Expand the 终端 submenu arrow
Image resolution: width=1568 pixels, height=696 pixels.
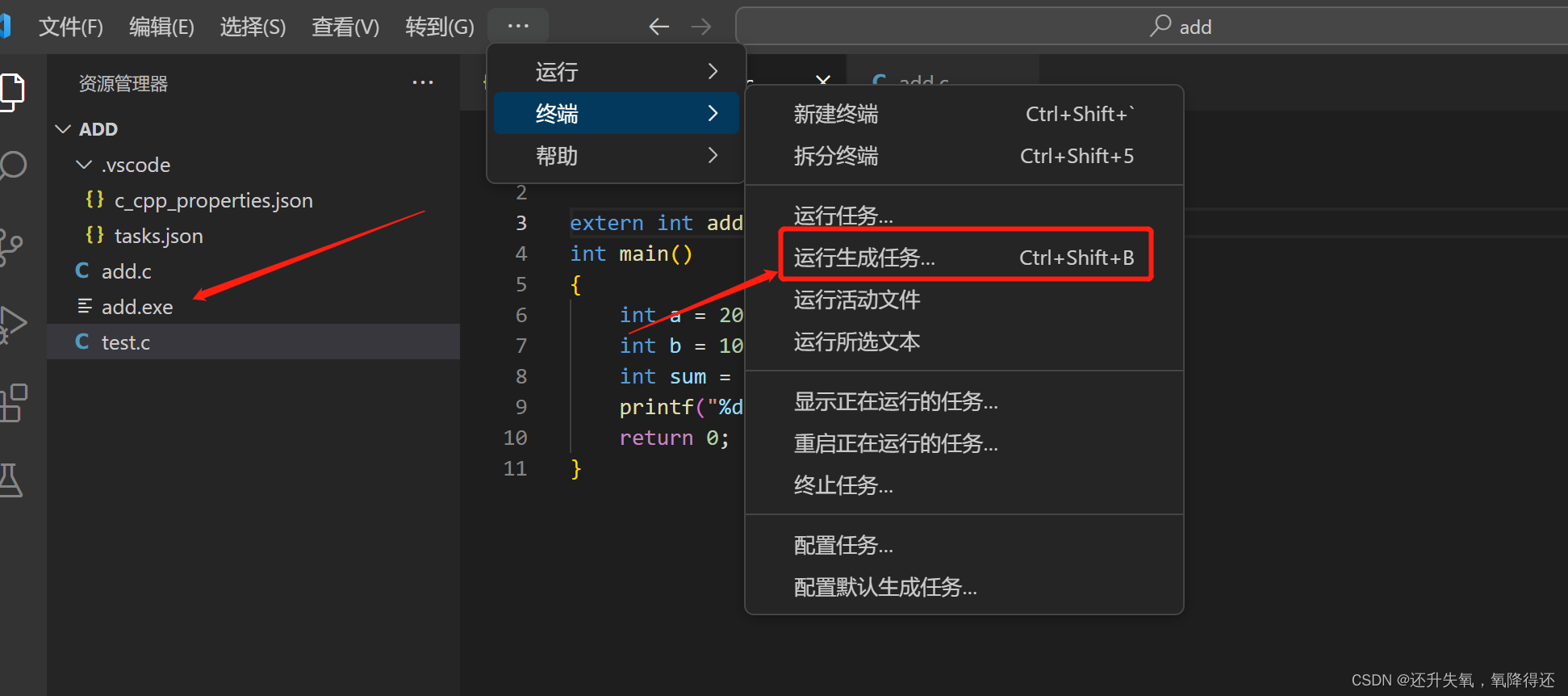713,113
